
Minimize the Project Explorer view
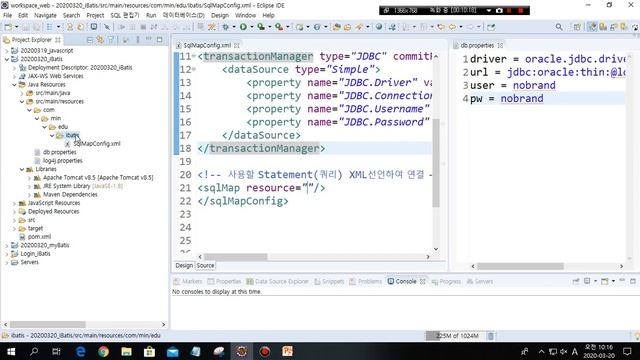pos(149,40)
